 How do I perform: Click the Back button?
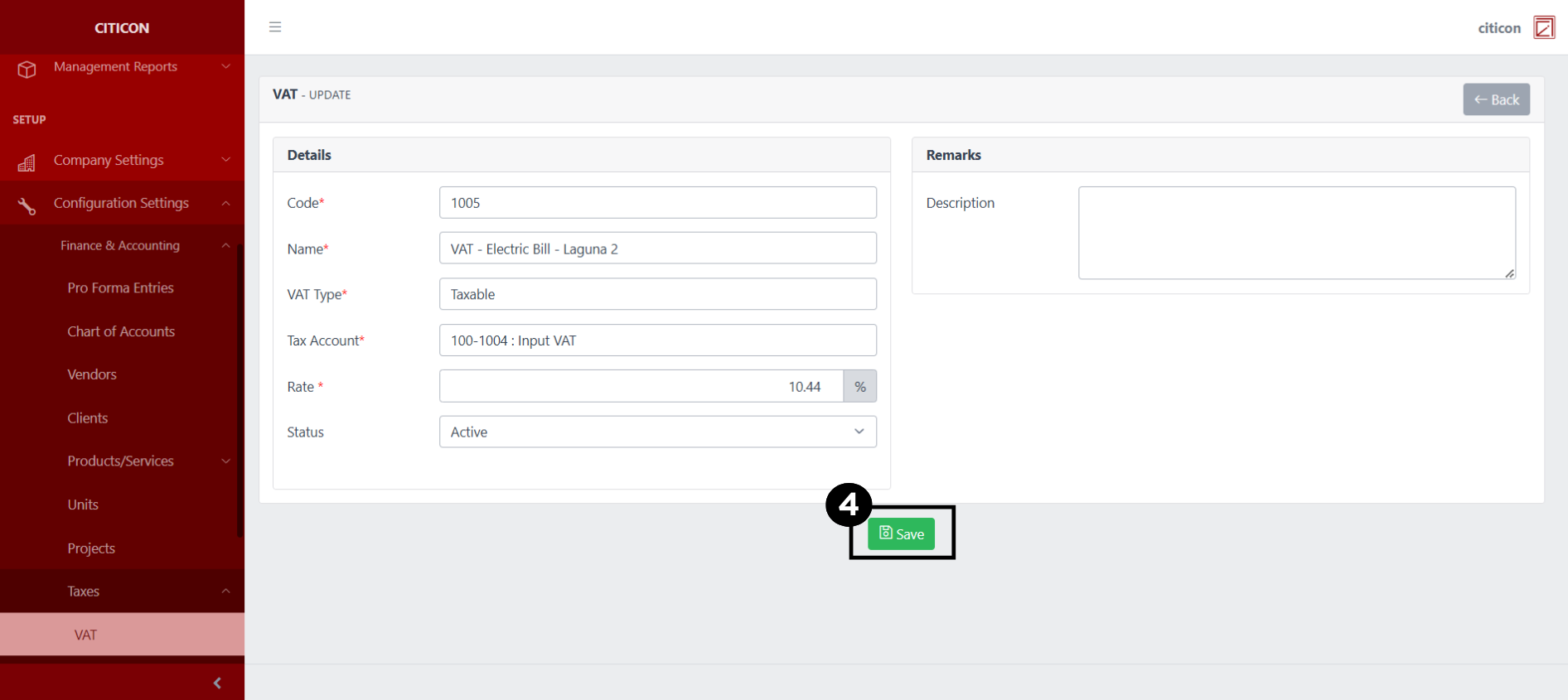tap(1495, 99)
